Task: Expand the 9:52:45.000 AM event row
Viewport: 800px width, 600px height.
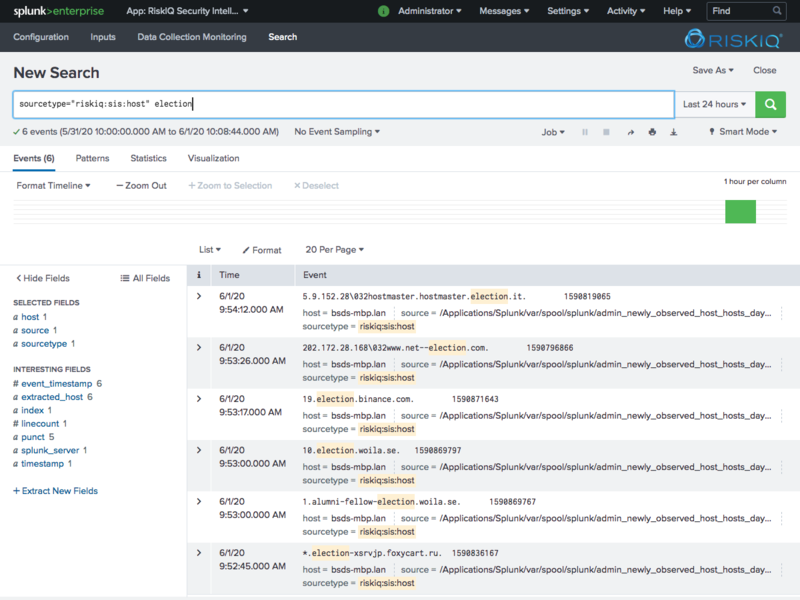Action: click(x=199, y=553)
